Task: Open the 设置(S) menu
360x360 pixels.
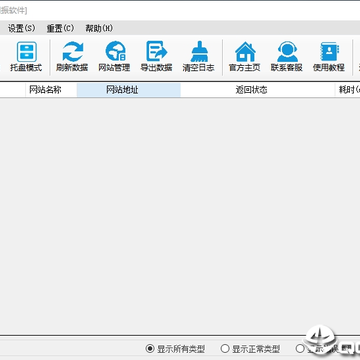Action: [x=22, y=28]
